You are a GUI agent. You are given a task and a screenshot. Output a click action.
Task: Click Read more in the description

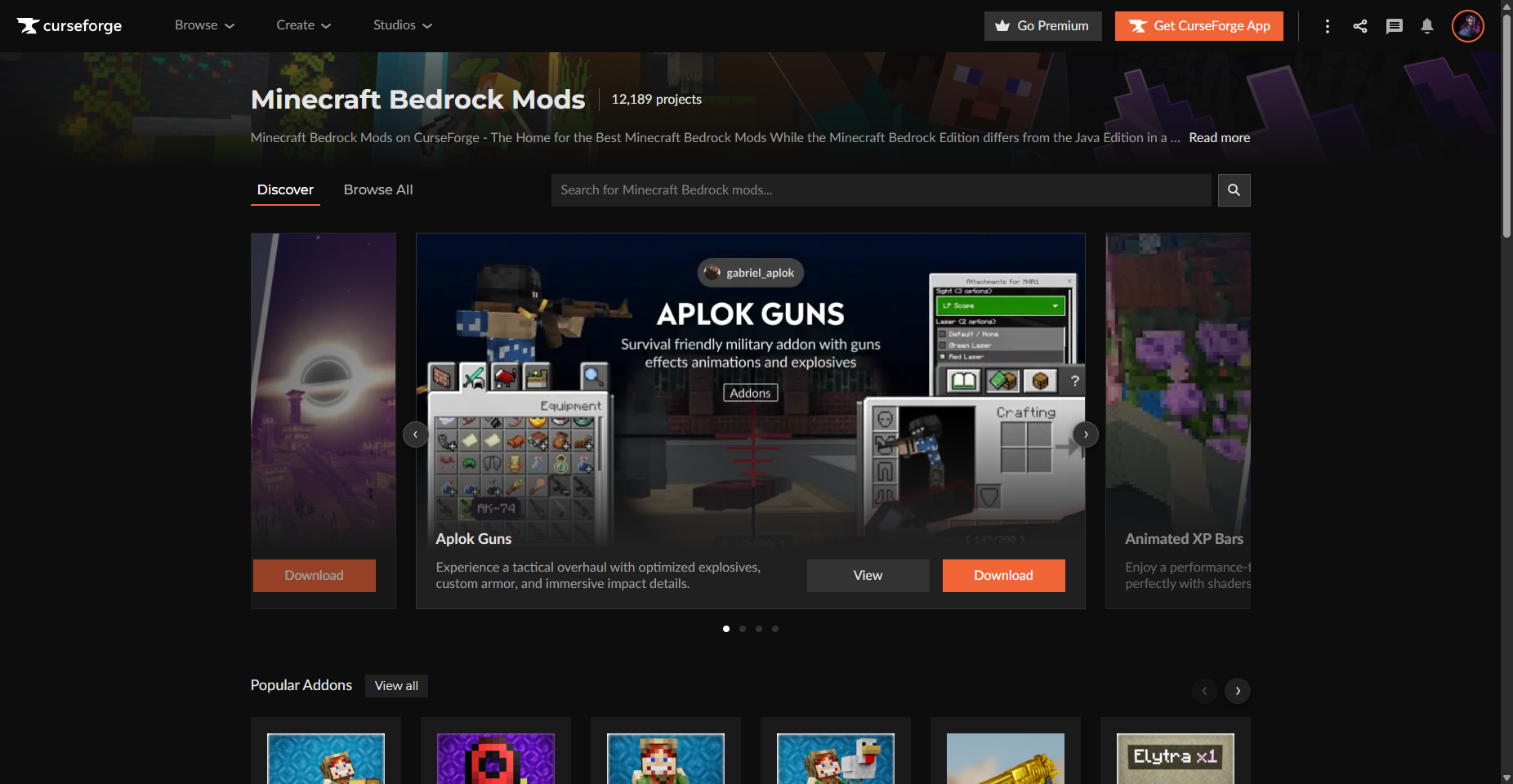pos(1219,138)
